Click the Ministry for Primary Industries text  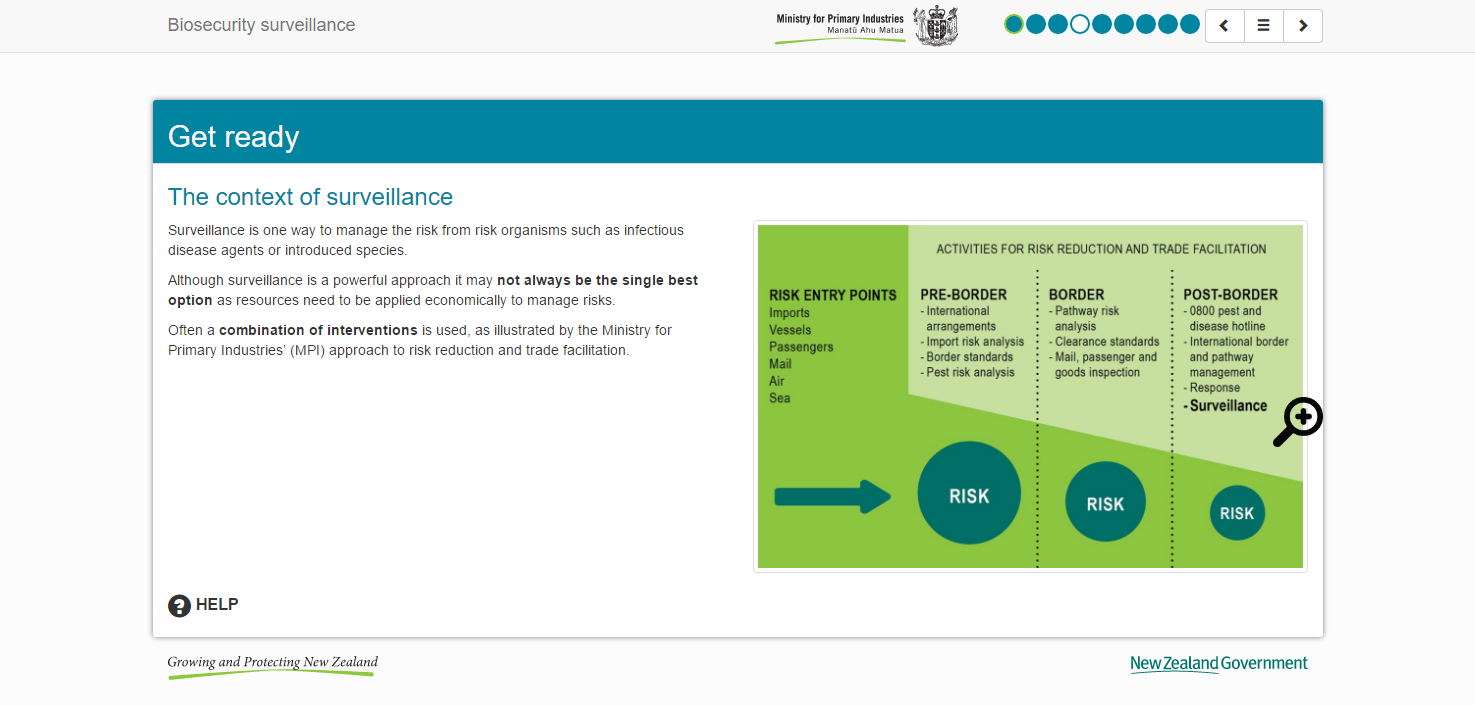coord(840,19)
